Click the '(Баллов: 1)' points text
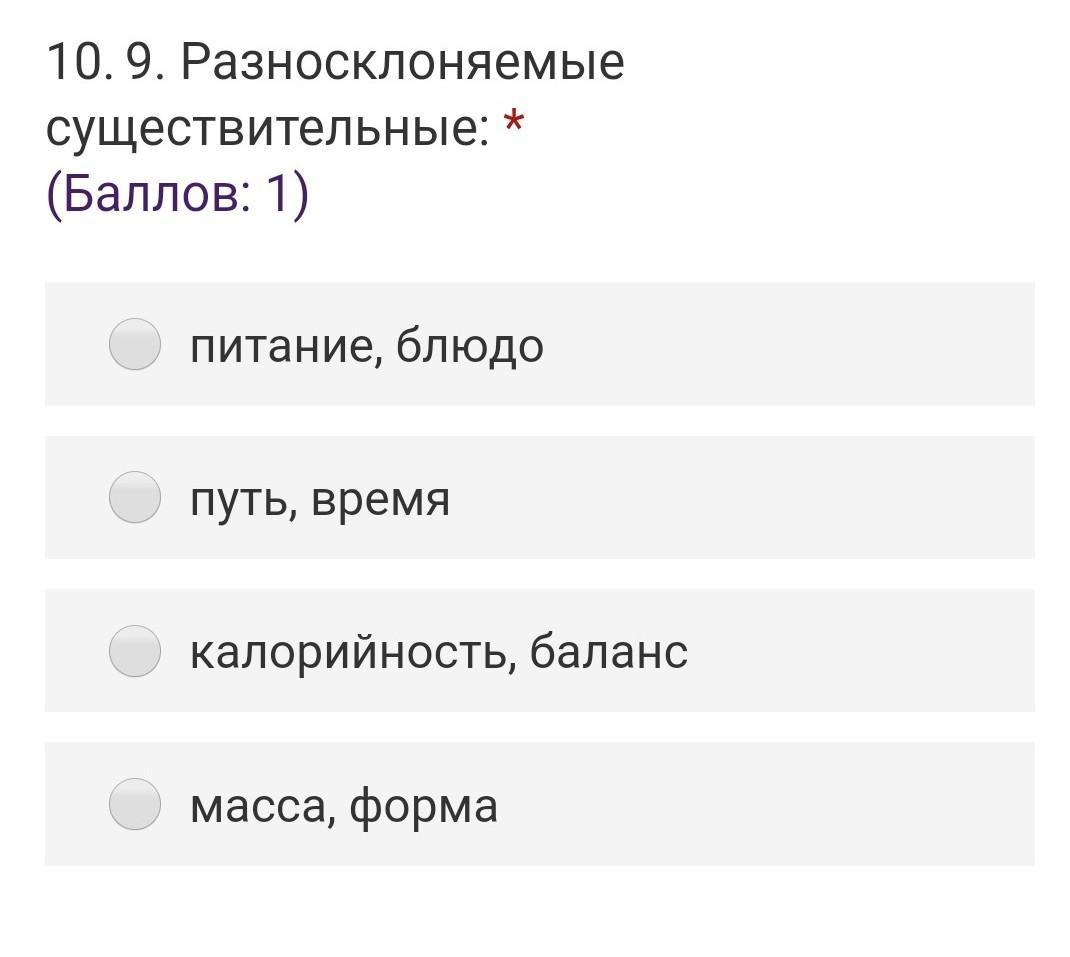Viewport: 1070px width, 957px height. pos(178,195)
